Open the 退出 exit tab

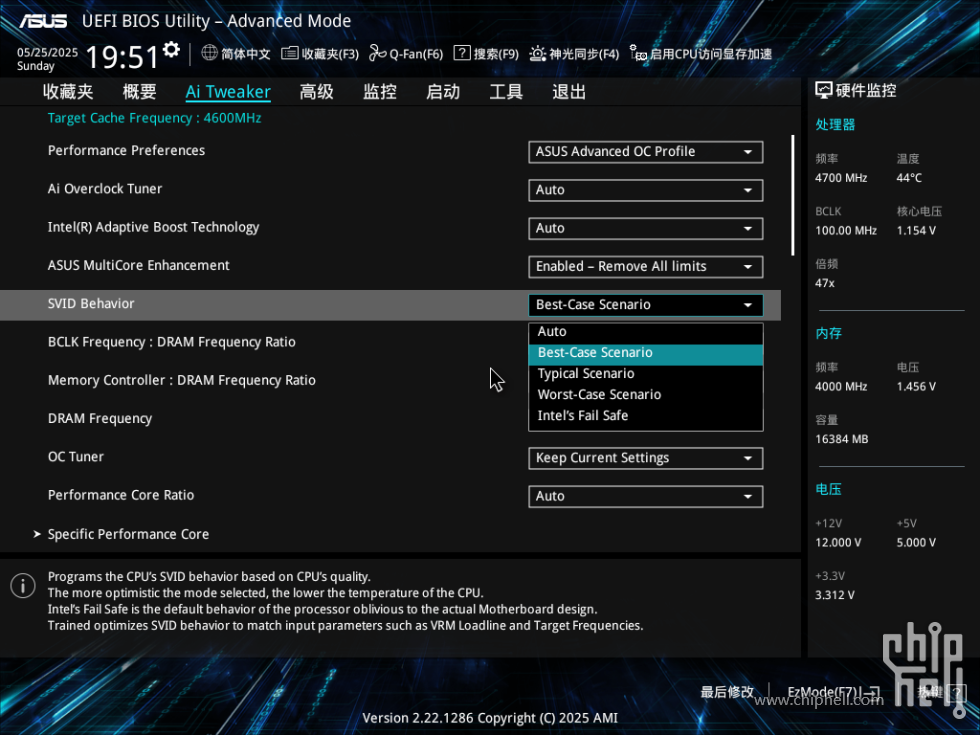tap(569, 92)
